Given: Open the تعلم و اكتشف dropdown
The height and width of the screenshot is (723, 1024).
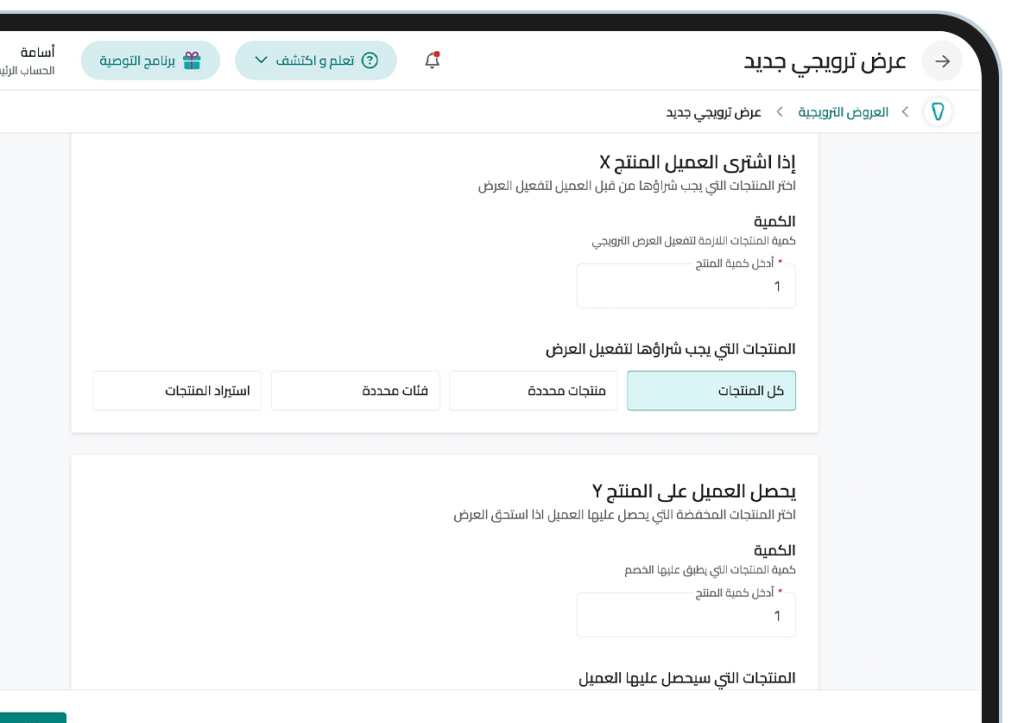Looking at the screenshot, I should click(x=316, y=61).
